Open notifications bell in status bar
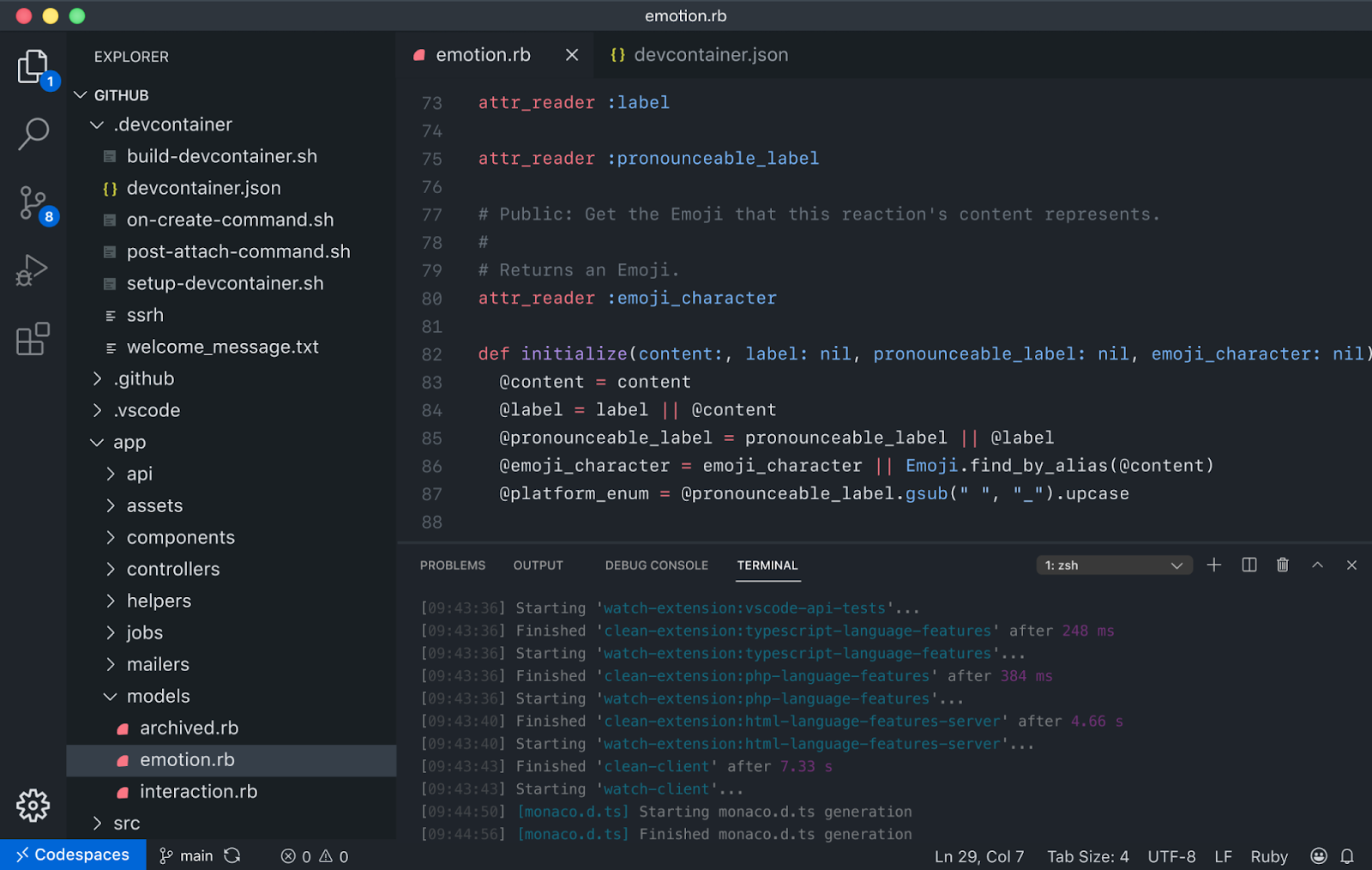This screenshot has height=870, width=1372. point(1347,856)
